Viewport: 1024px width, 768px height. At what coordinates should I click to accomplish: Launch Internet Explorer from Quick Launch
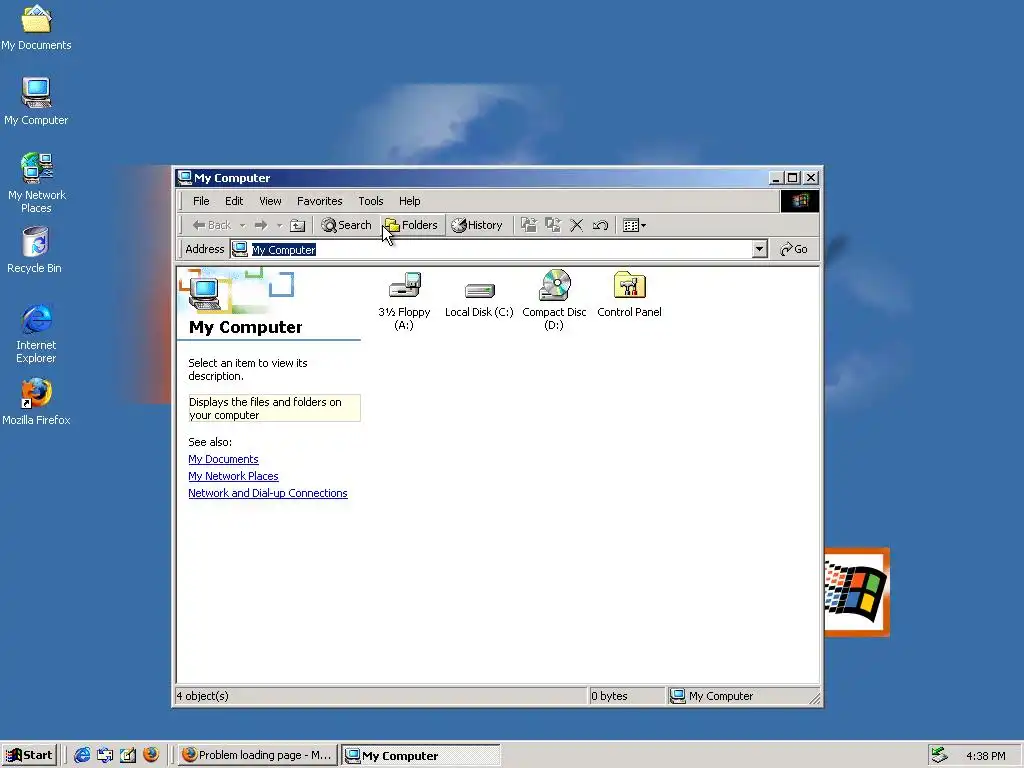coord(82,755)
